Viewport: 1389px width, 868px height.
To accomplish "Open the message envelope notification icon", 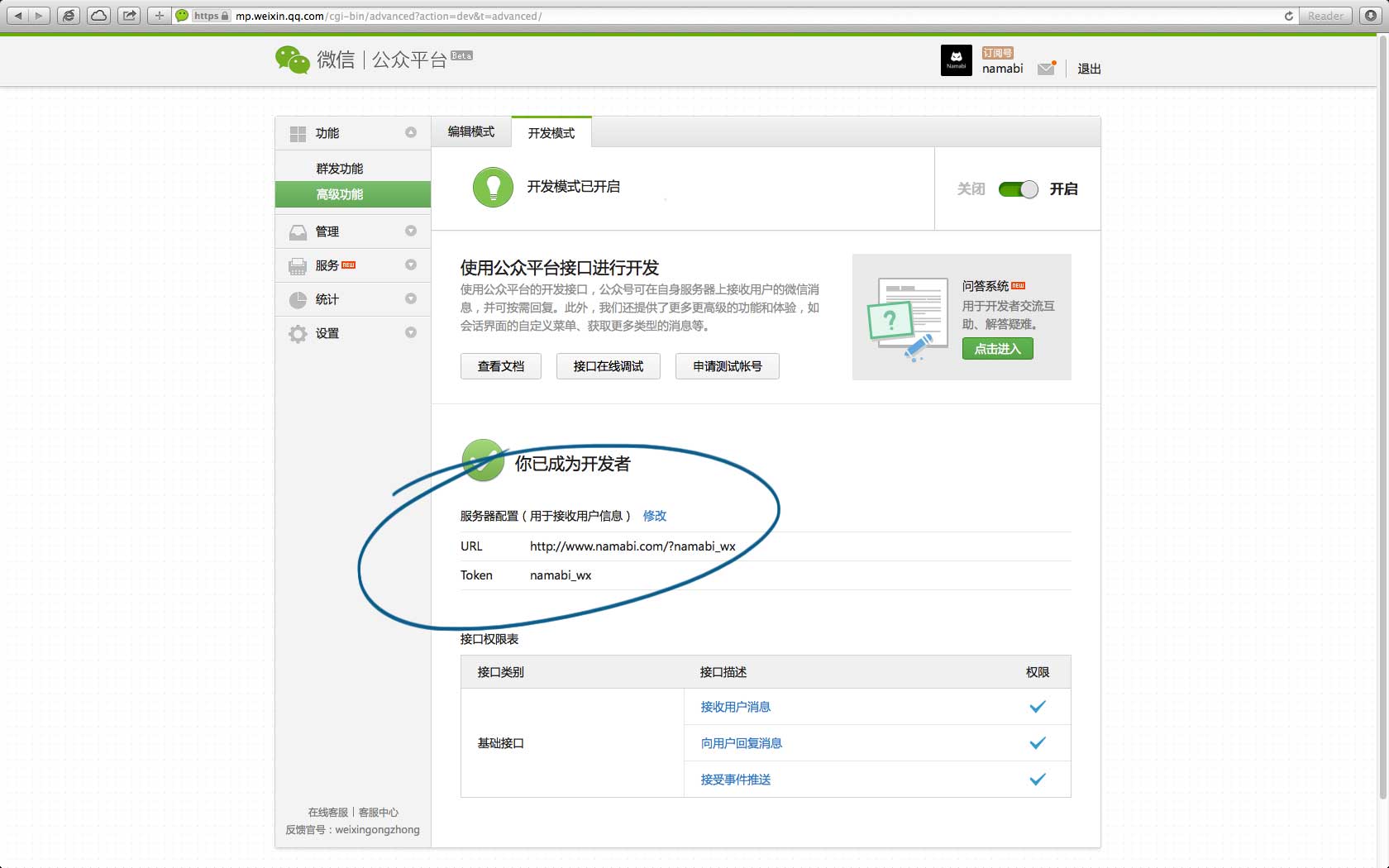I will pos(1047,68).
